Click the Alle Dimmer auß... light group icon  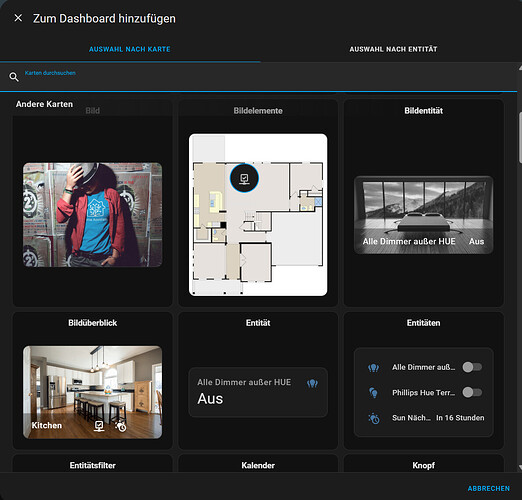pyautogui.click(x=373, y=368)
